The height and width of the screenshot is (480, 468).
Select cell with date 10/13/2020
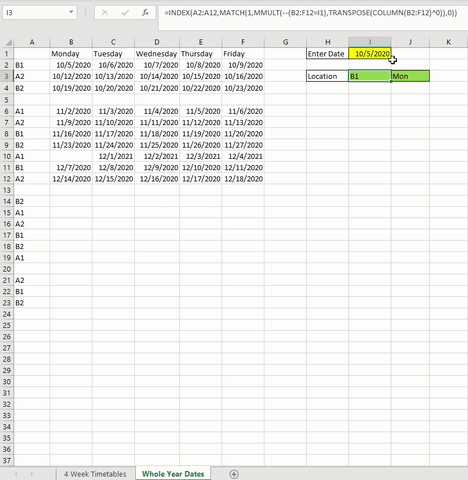pos(113,76)
